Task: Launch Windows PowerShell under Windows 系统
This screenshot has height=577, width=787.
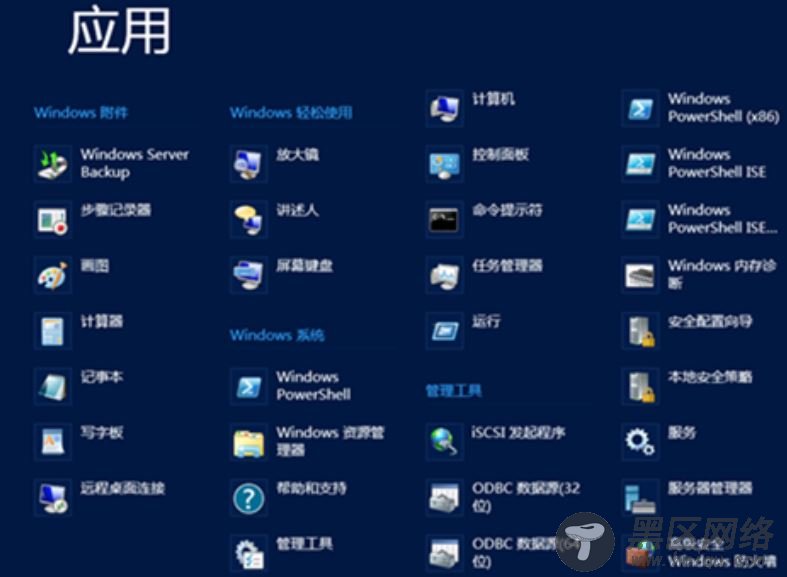Action: coord(291,386)
